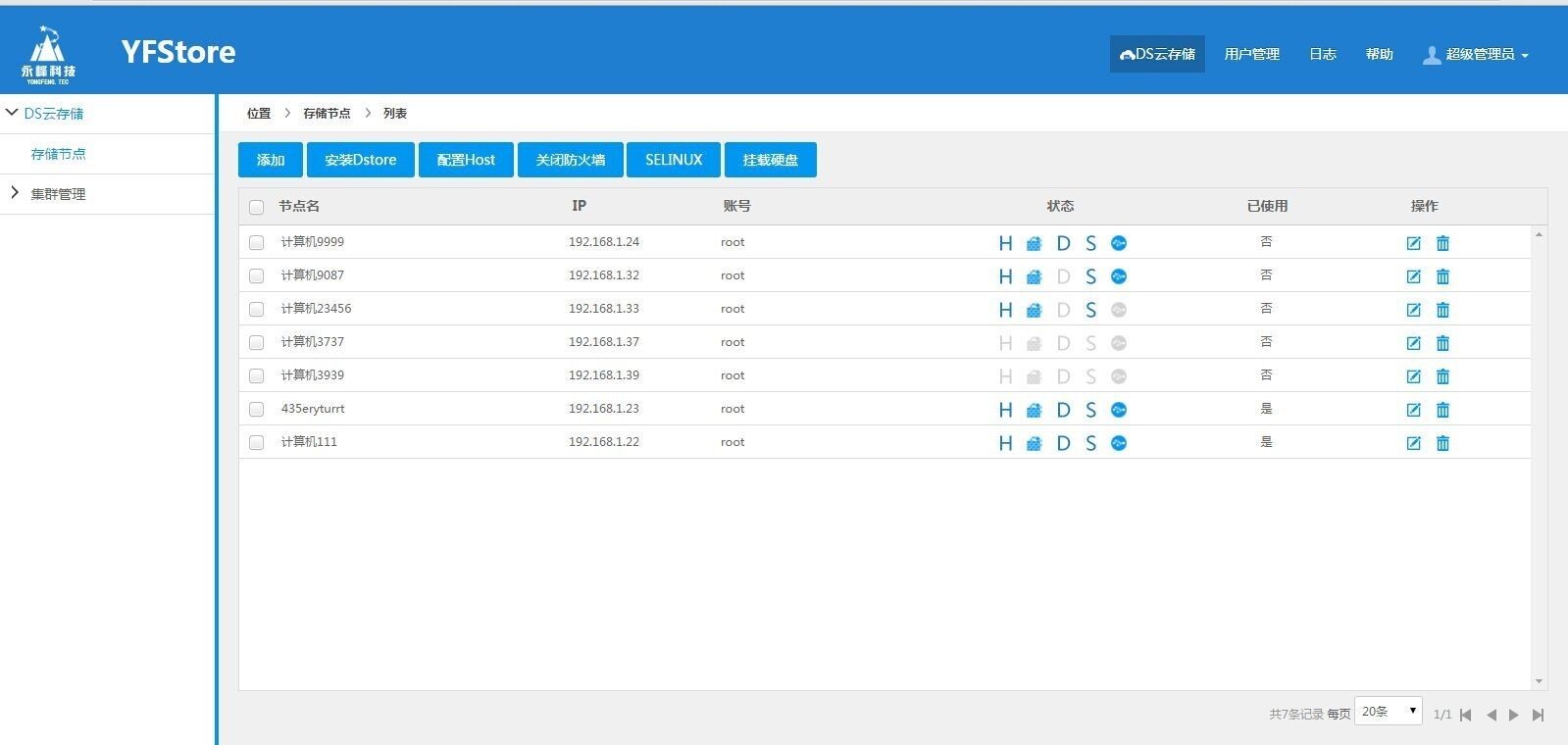The image size is (1568, 745).
Task: Click the table scrollbar up arrow
Action: tap(1539, 234)
